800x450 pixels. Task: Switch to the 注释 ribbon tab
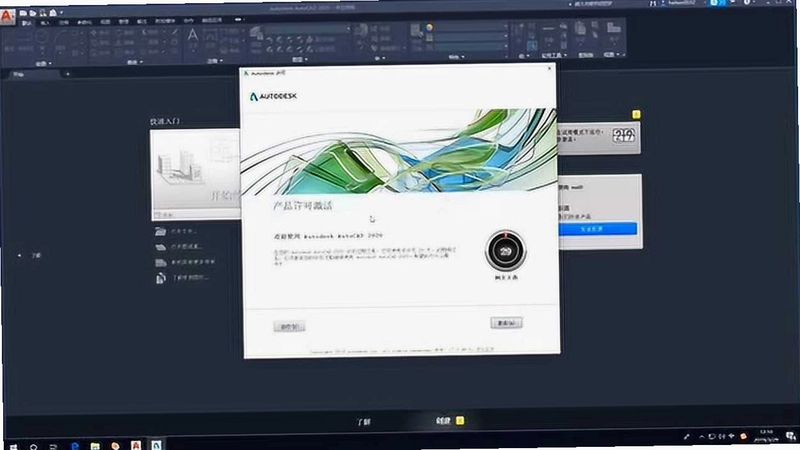pos(64,22)
